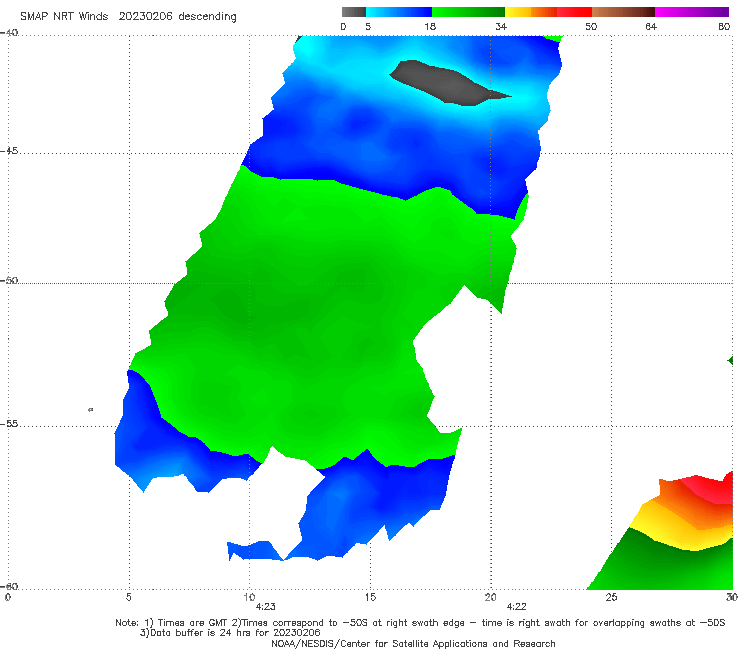
Task: Click the gray 0–5 color bar segment
Action: (x=353, y=12)
